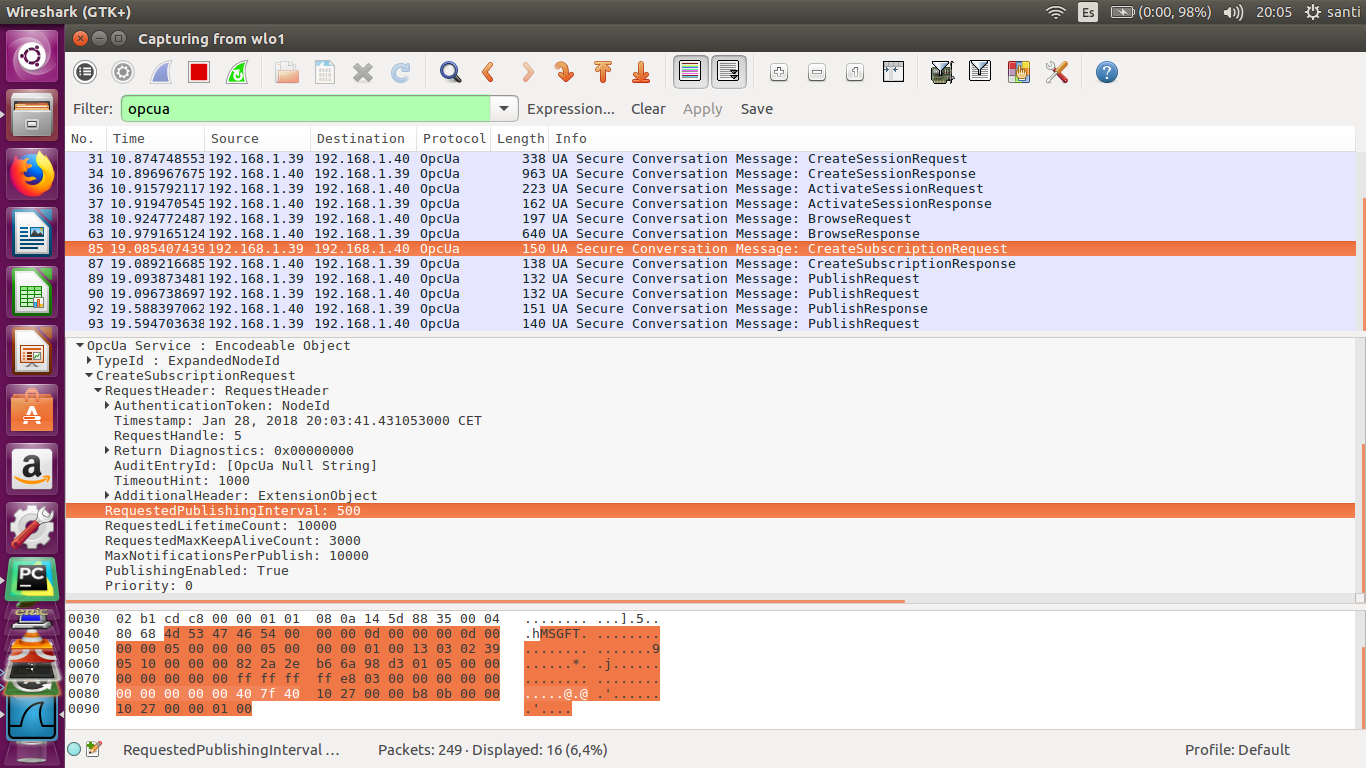Click the Find packet magnifier icon

point(449,71)
